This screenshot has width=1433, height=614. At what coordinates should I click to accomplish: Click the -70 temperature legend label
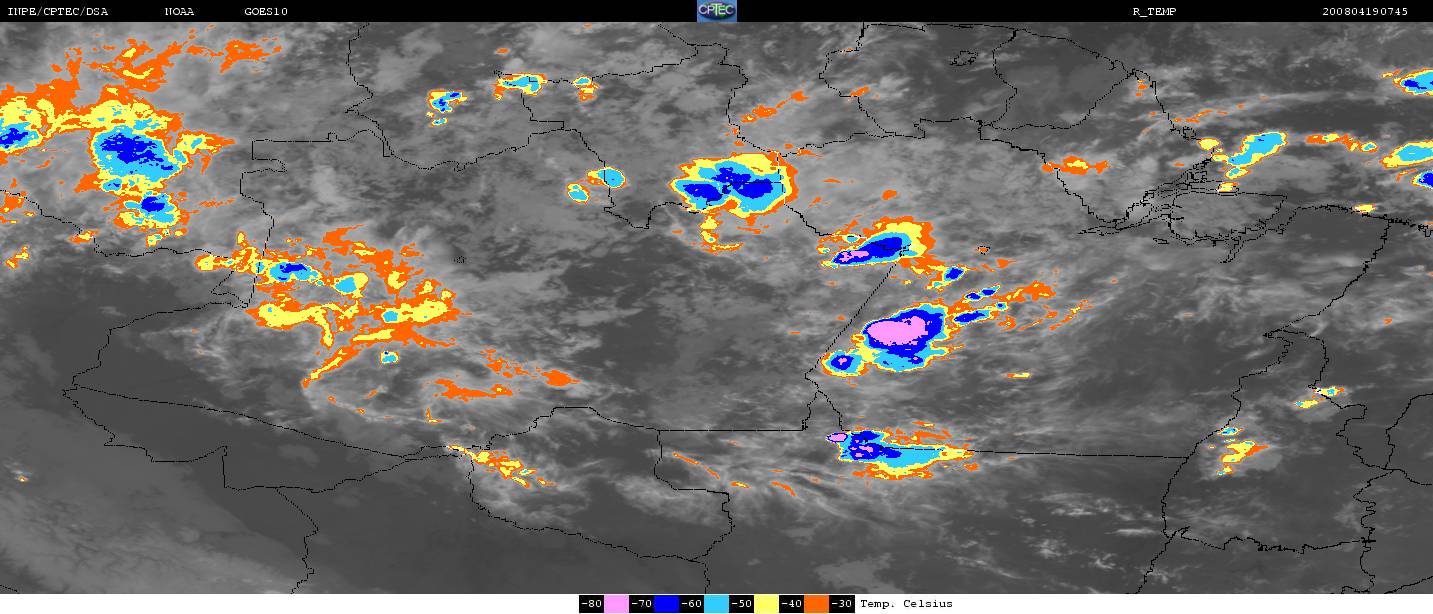[641, 604]
